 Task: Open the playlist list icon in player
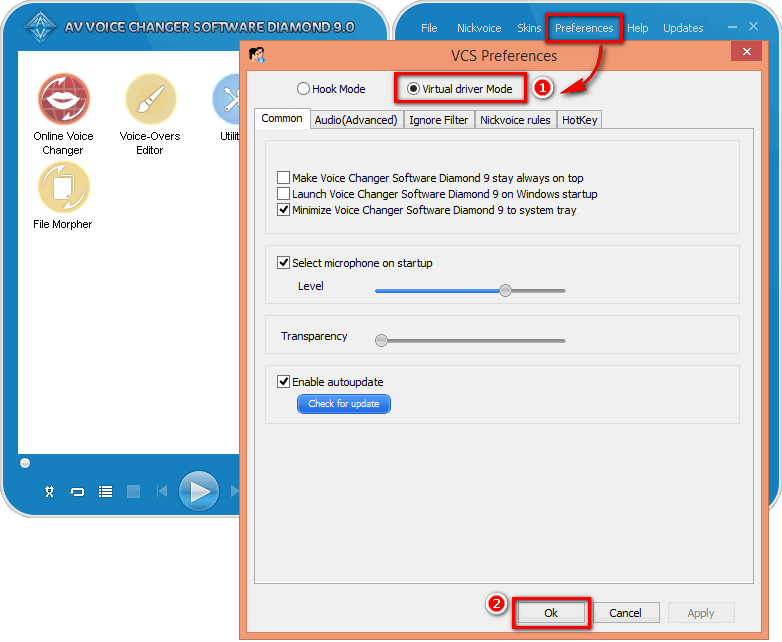[x=105, y=492]
